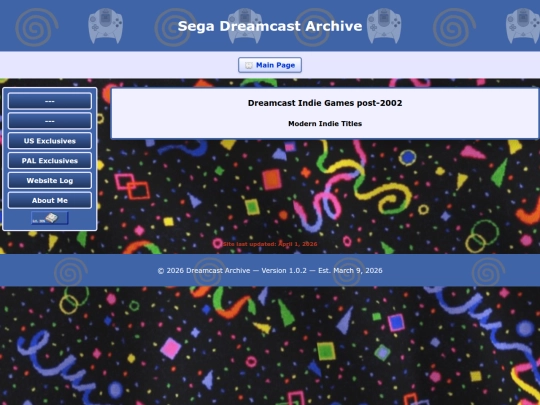The image size is (540, 405).
Task: Click the Dreamcast icon beside Main Page
Action: 249,65
